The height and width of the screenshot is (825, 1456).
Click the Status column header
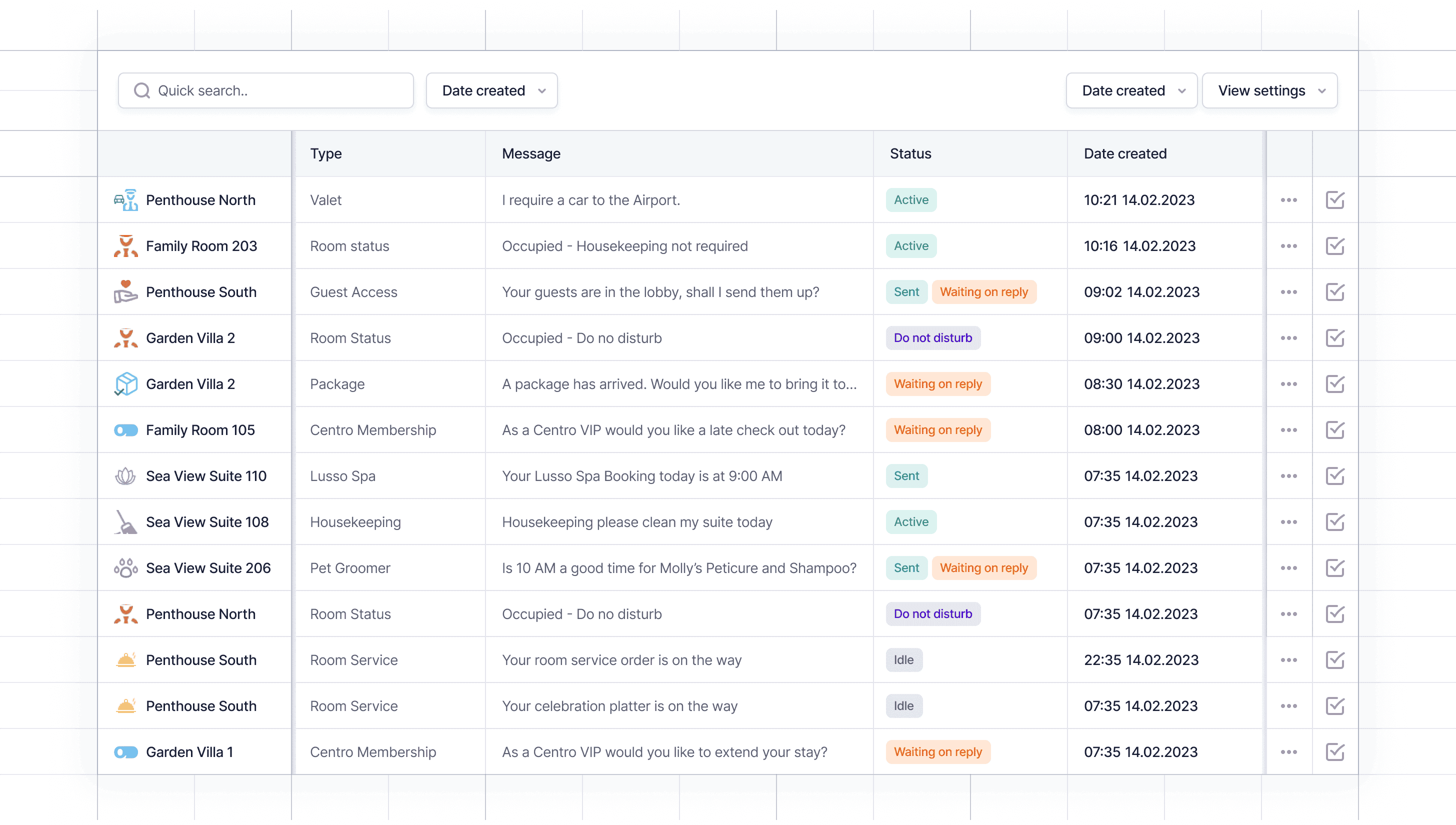pos(910,153)
